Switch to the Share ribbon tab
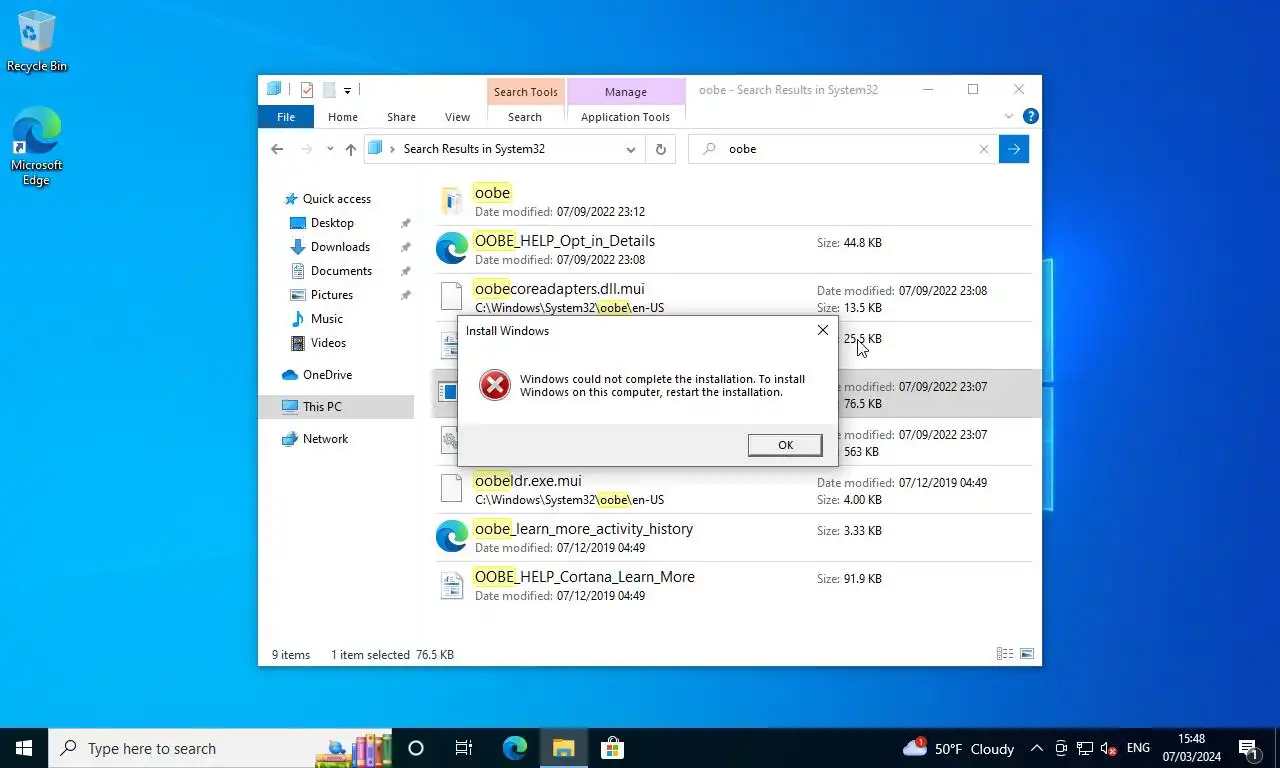The height and width of the screenshot is (768, 1280). (x=401, y=117)
